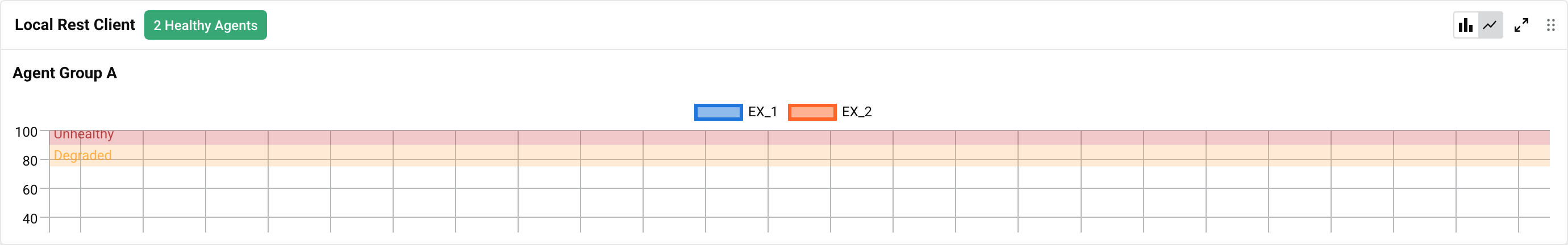The width and height of the screenshot is (1568, 245).
Task: Click the Degraded threshold label text
Action: click(82, 155)
